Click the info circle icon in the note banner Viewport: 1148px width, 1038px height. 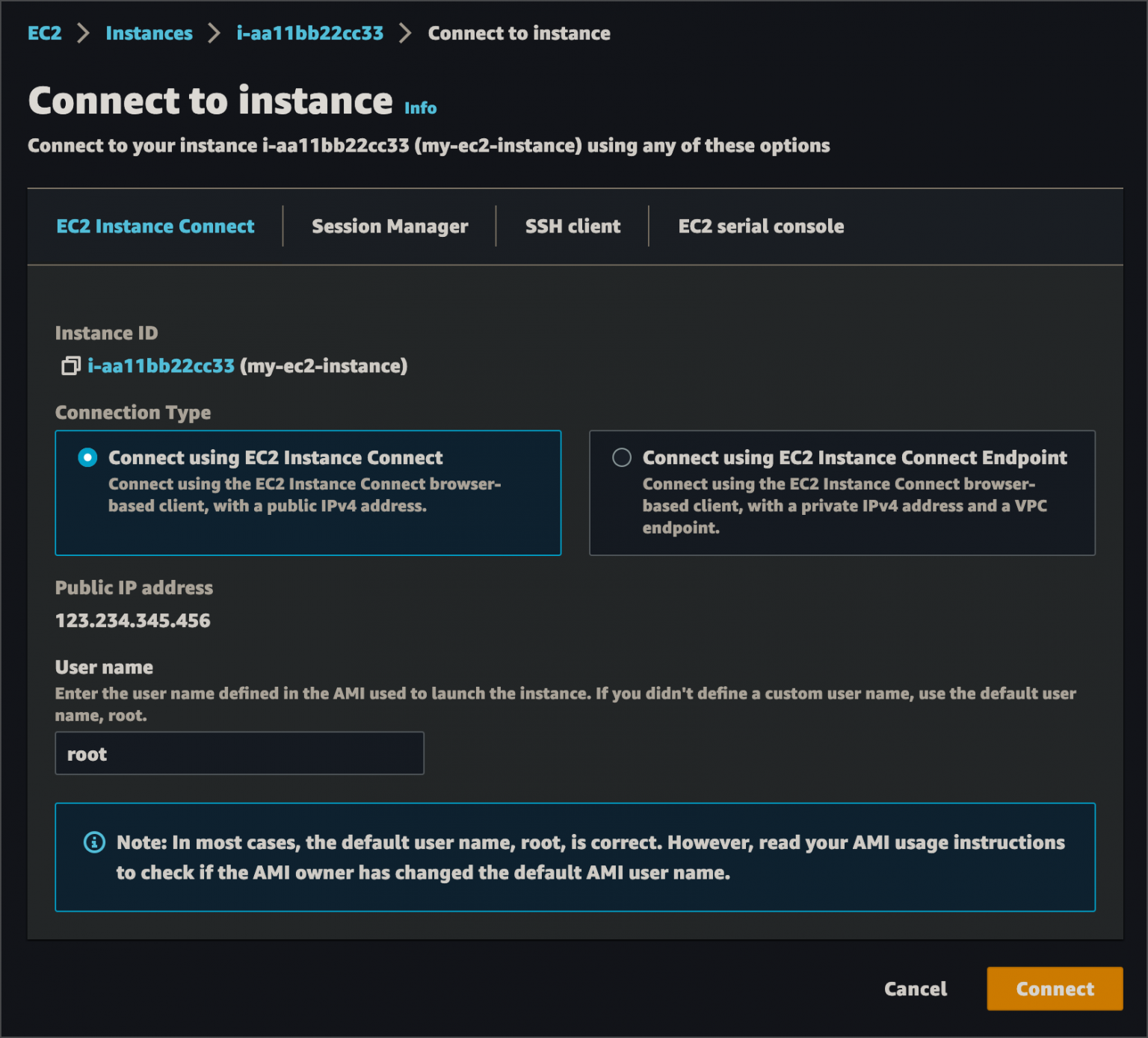coord(93,842)
